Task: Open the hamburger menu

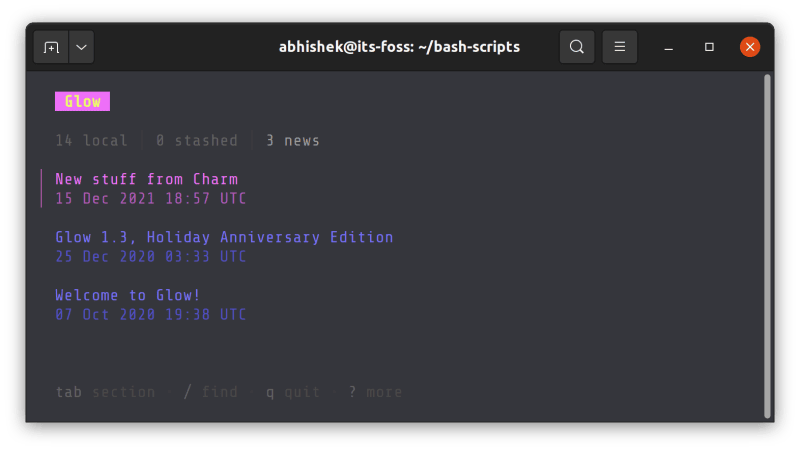Action: pyautogui.click(x=620, y=47)
